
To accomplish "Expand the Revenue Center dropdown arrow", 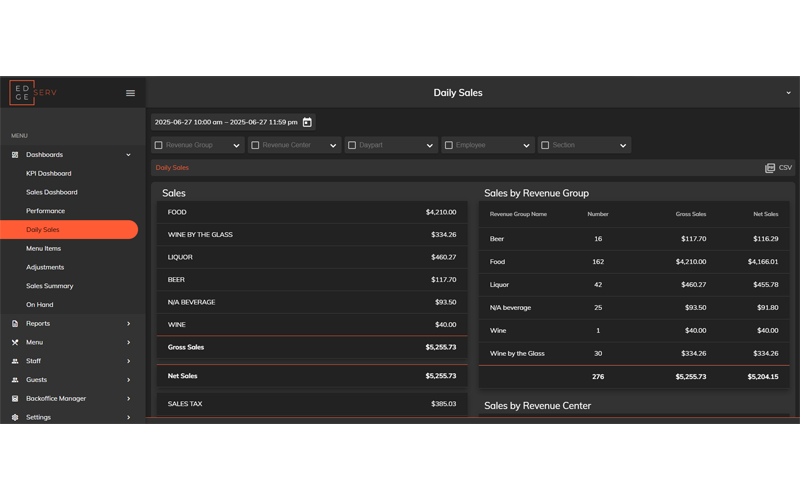I will 333,146.
